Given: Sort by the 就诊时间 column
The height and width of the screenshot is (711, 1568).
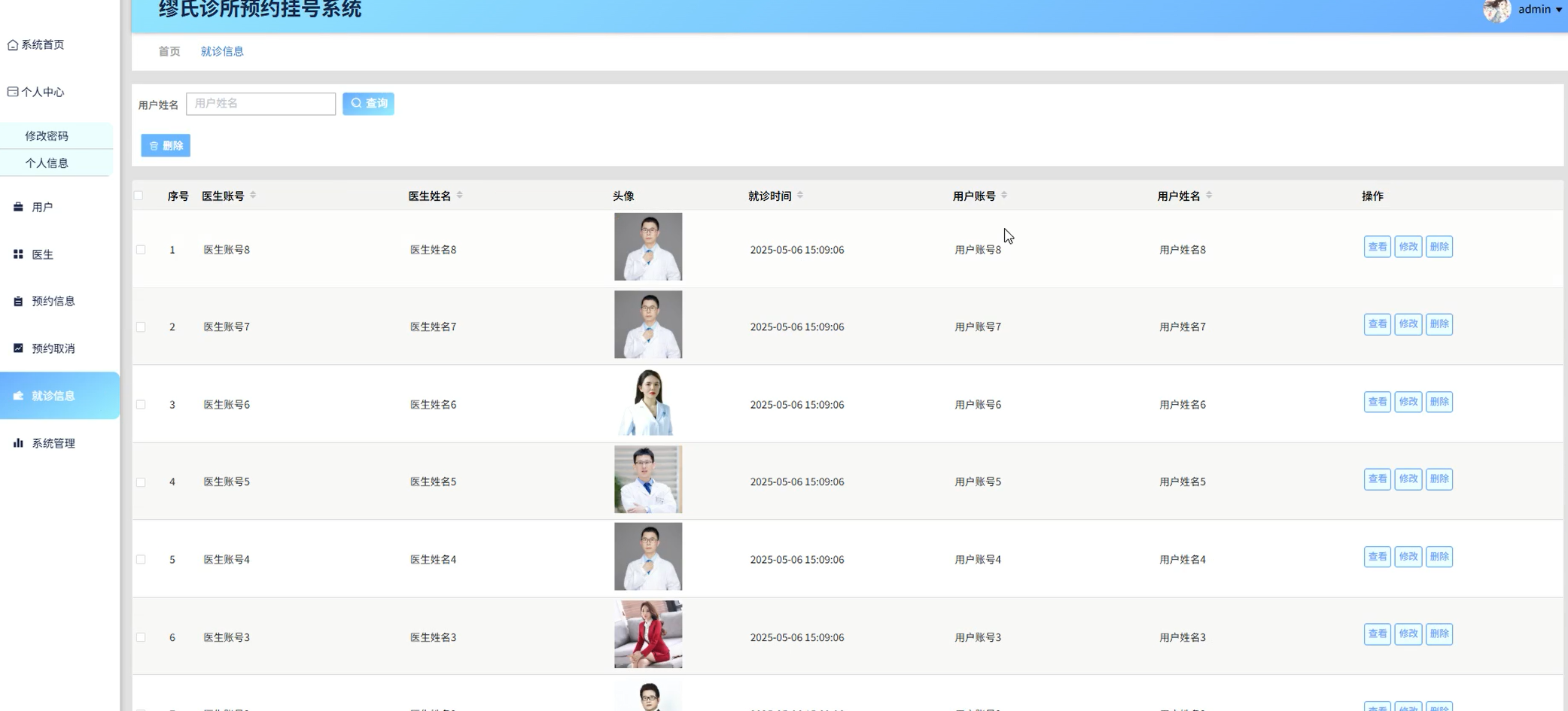Looking at the screenshot, I should (799, 196).
